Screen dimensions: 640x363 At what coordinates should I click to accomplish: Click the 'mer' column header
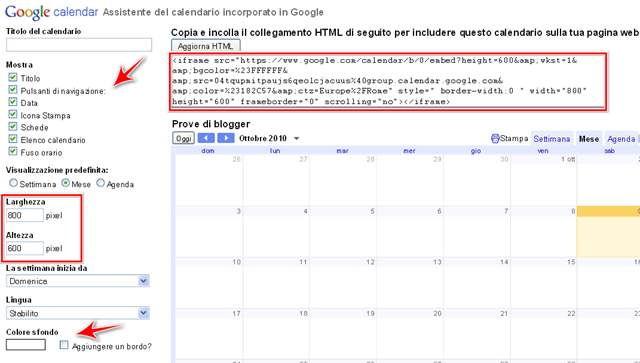coord(409,151)
